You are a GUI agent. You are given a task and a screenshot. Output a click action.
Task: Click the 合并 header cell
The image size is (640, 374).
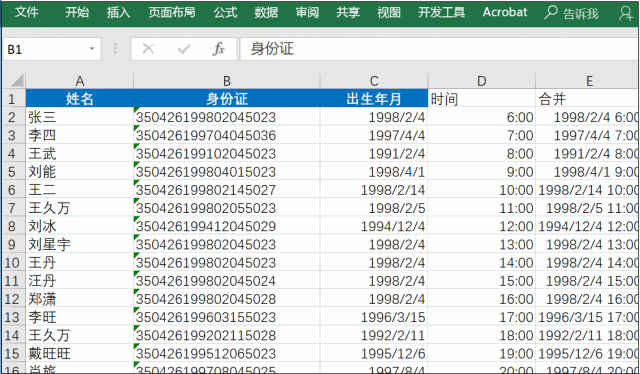click(588, 98)
